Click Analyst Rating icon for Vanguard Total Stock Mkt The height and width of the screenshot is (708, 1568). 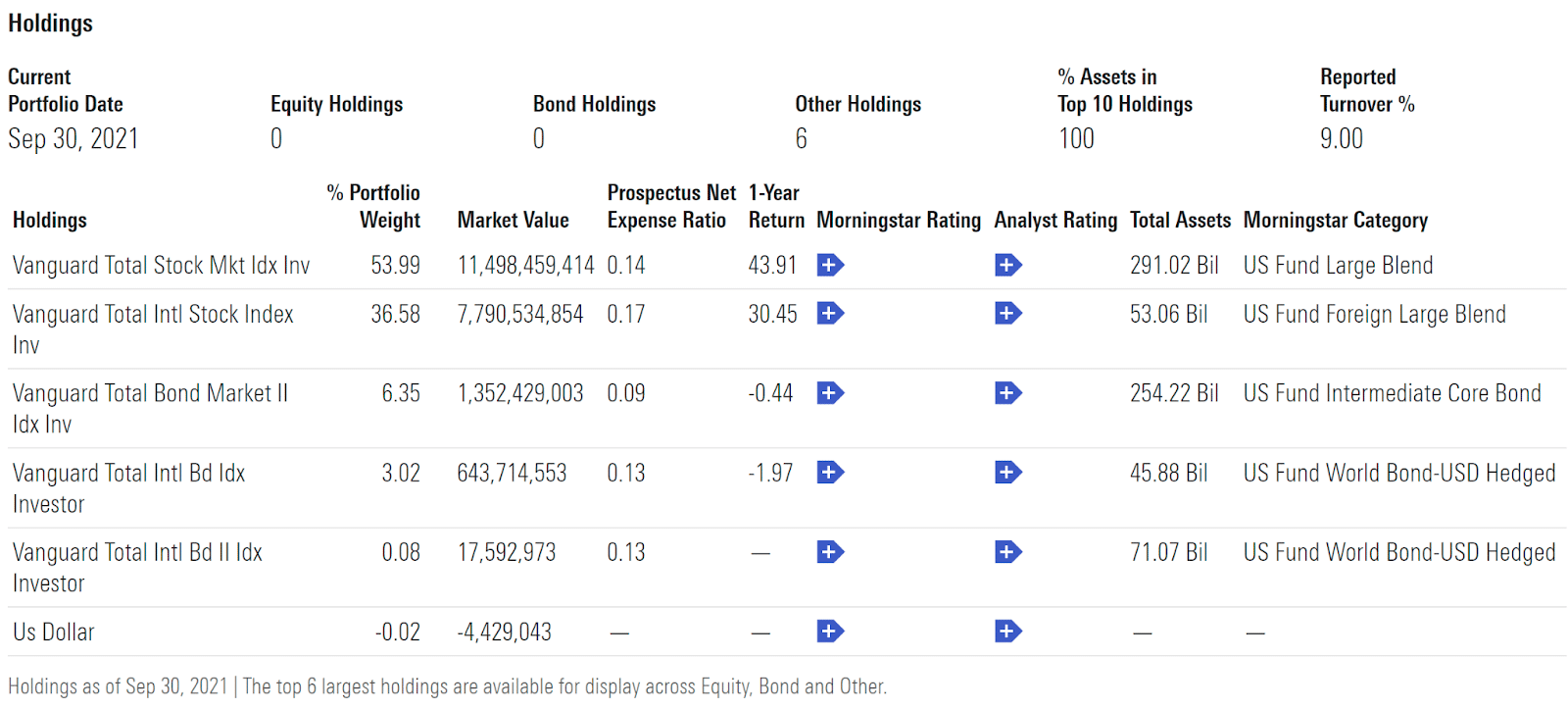1007,265
